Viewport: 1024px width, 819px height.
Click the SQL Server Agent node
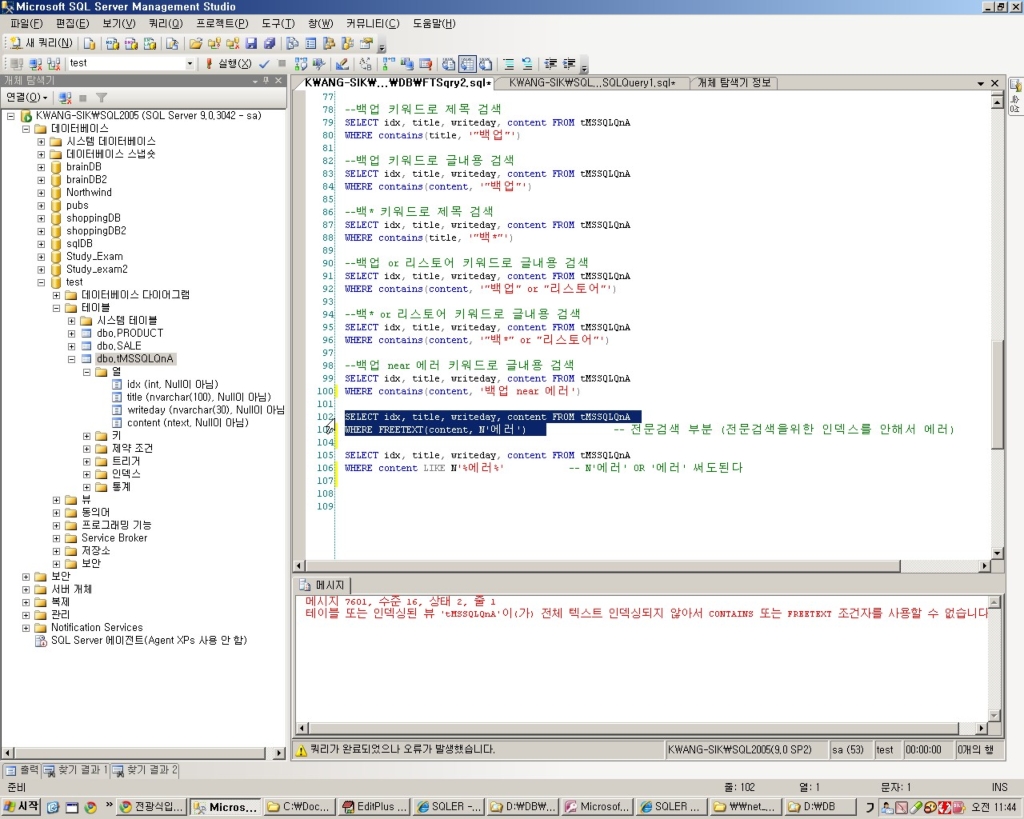click(x=149, y=641)
